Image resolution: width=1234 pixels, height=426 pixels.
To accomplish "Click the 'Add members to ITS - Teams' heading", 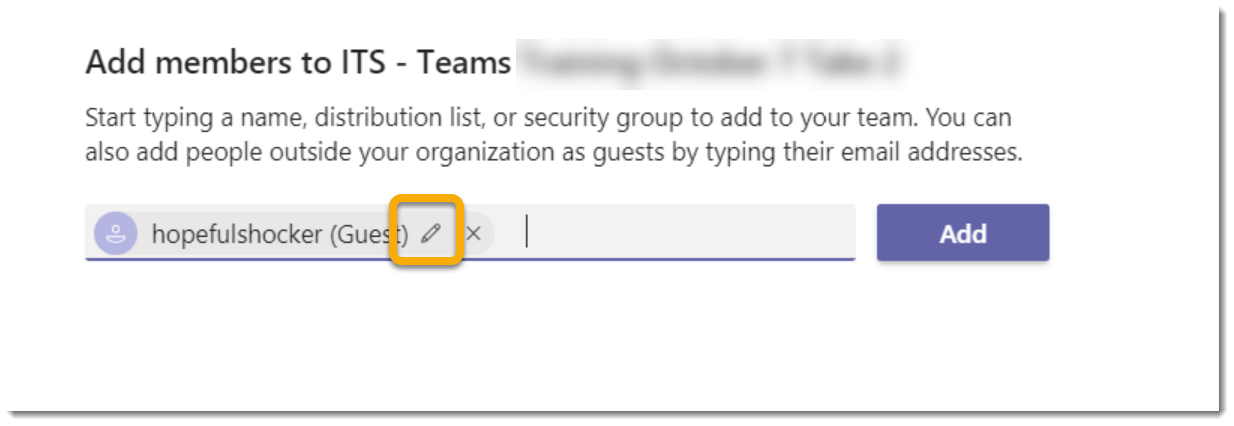I will pos(298,63).
